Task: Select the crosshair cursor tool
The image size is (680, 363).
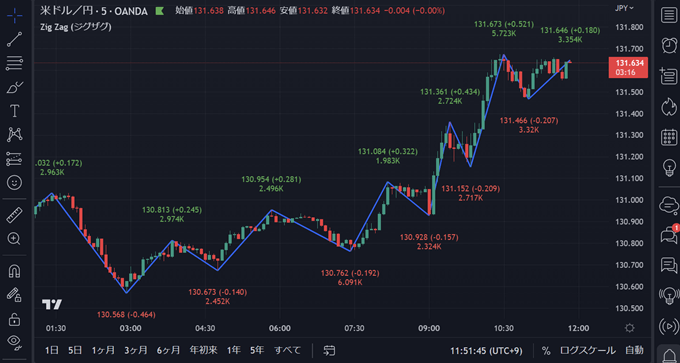Action: click(x=14, y=16)
